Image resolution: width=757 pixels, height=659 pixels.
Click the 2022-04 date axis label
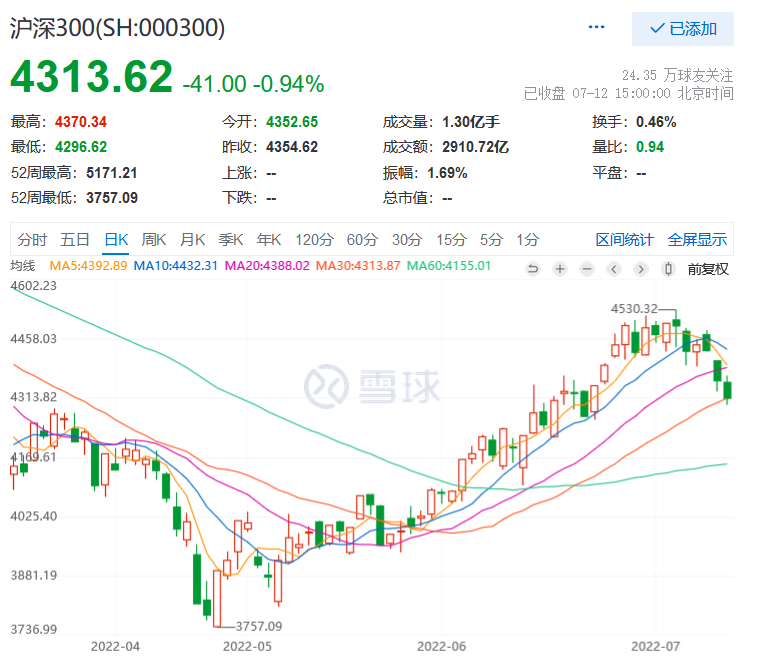[x=115, y=646]
